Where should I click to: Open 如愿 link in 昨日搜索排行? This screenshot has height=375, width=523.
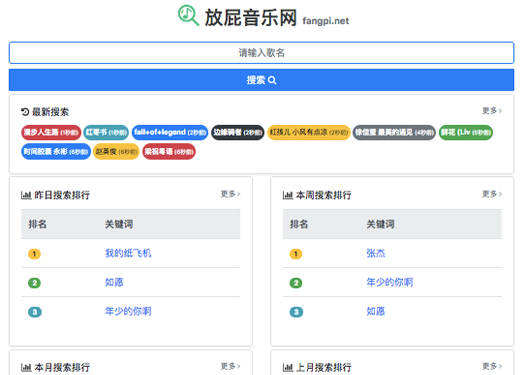[114, 282]
